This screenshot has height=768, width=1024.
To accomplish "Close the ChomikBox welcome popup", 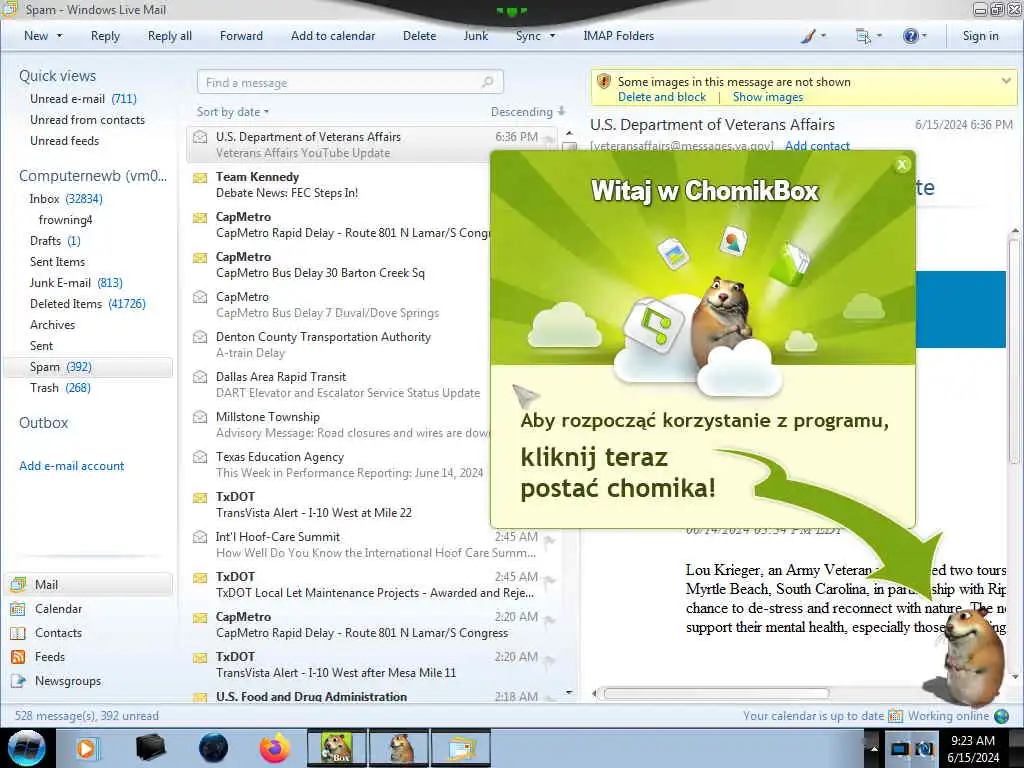I will pos(902,165).
